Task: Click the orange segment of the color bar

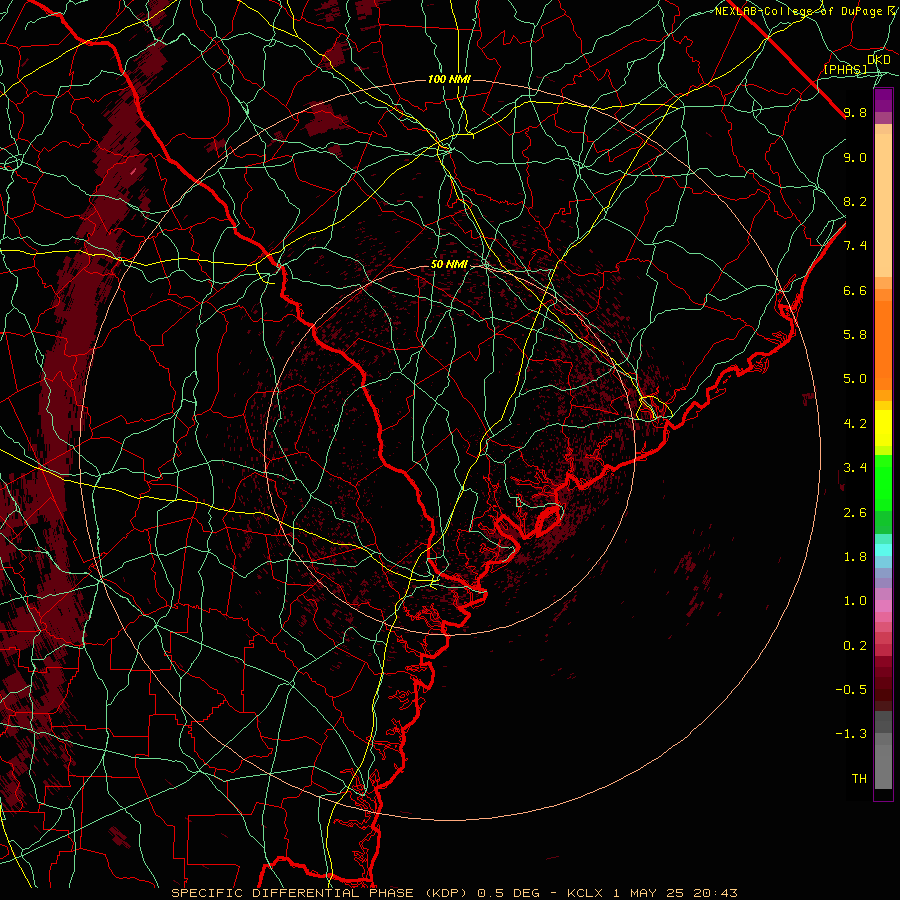Action: [x=883, y=344]
